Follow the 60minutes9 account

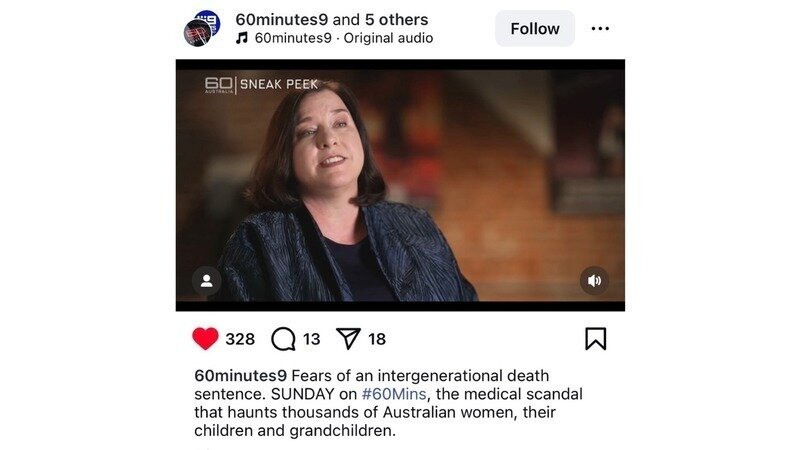pos(535,29)
